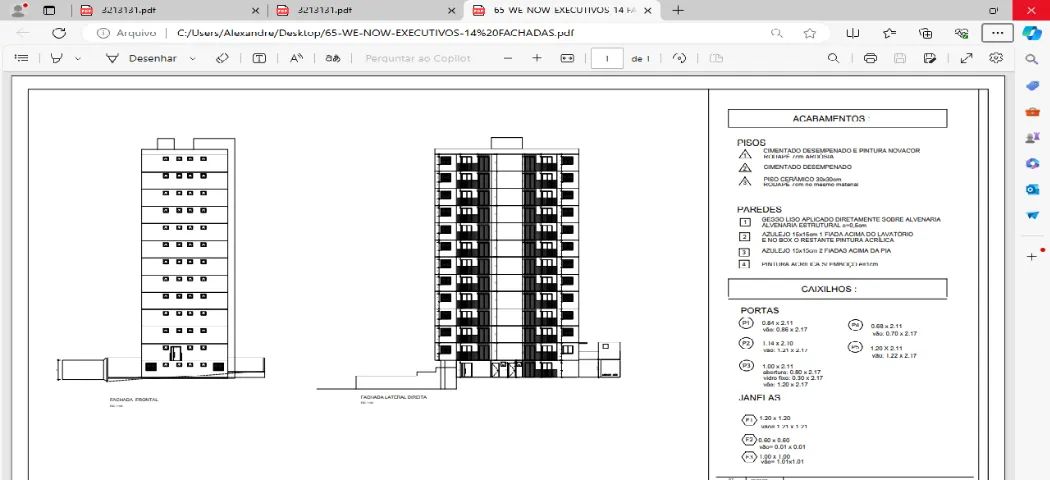Open the Microsoft 365 sidebar app
The width and height of the screenshot is (1050, 480).
coord(1032,163)
